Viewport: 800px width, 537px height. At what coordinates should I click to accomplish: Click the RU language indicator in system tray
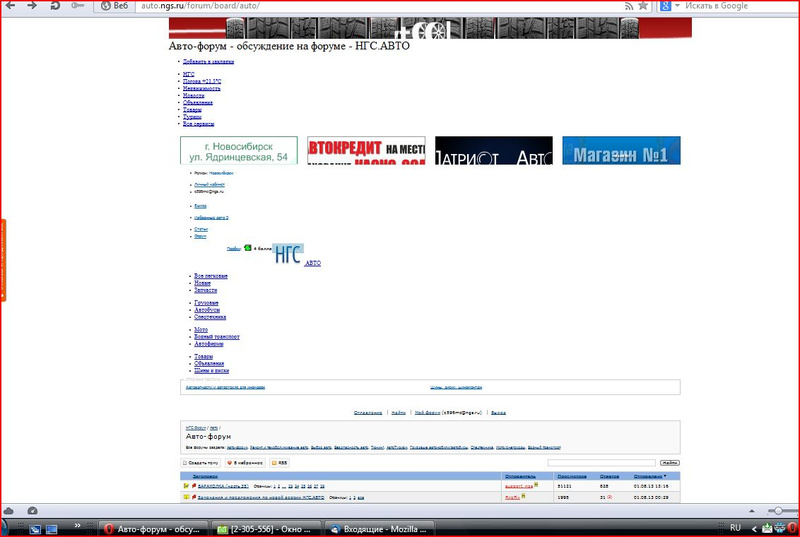pyautogui.click(x=735, y=528)
